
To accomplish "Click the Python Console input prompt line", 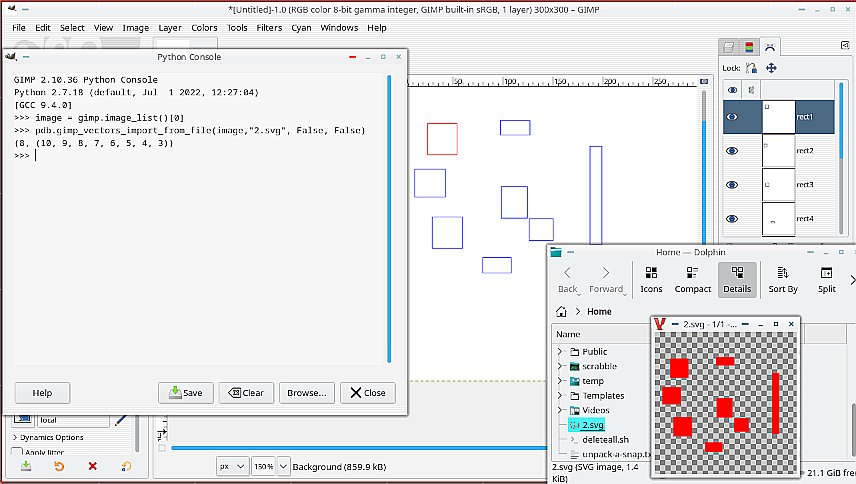I will pyautogui.click(x=199, y=156).
